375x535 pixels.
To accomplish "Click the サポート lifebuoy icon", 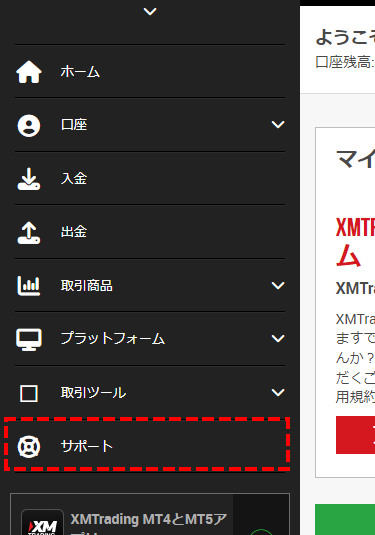I will coord(29,446).
